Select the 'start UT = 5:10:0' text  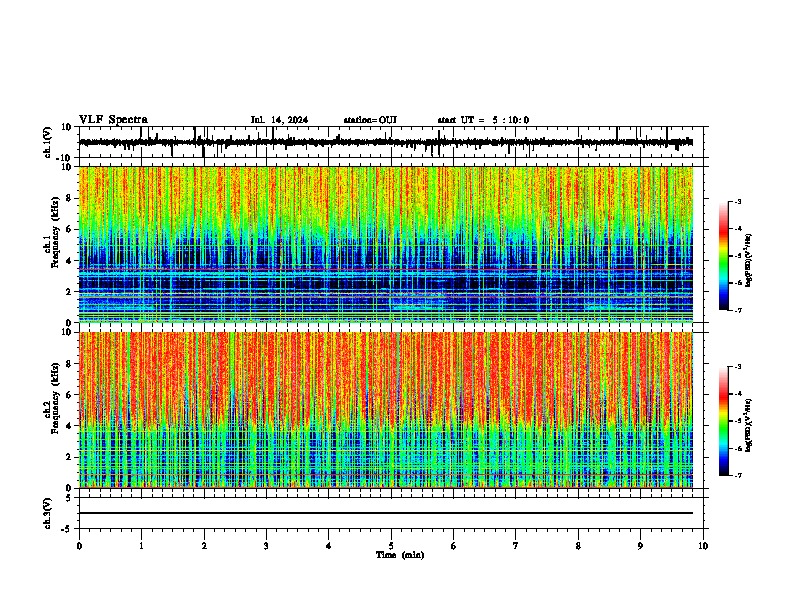(x=483, y=120)
